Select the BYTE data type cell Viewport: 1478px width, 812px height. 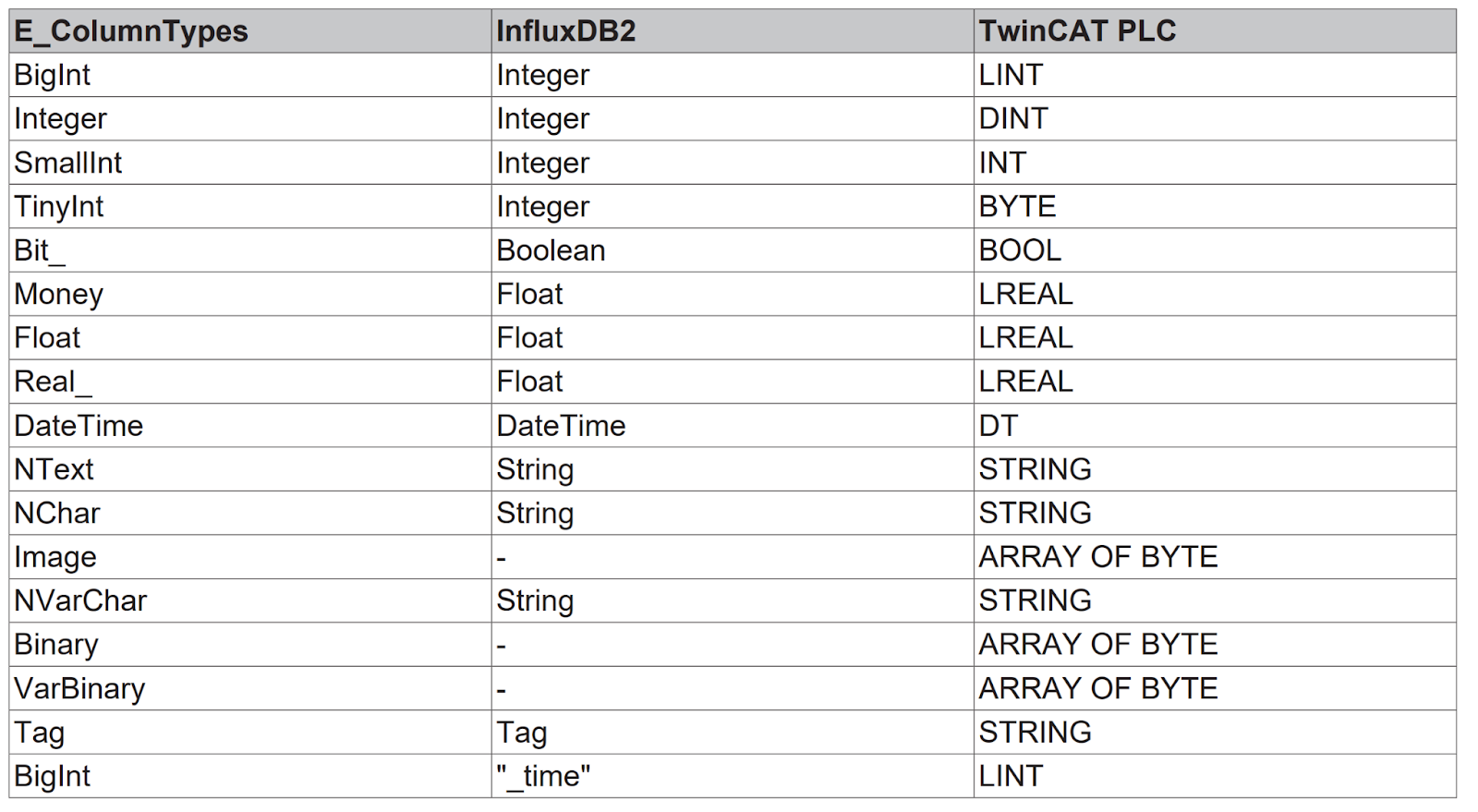click(x=1215, y=206)
